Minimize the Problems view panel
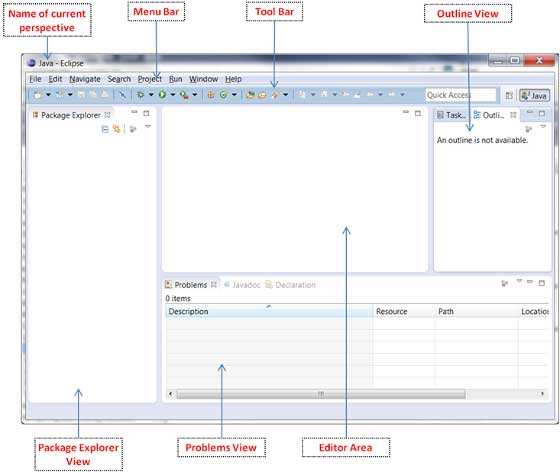The image size is (560, 472). [x=530, y=282]
